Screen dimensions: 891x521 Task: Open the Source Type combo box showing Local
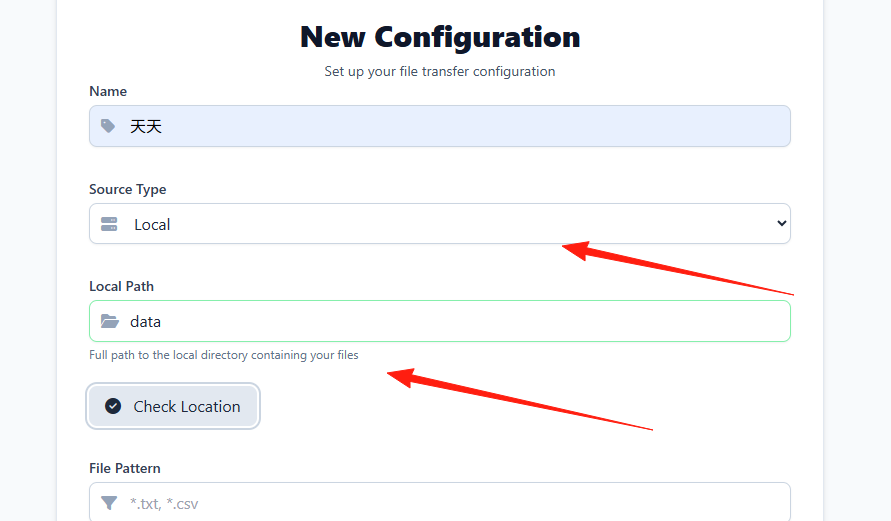tap(440, 224)
